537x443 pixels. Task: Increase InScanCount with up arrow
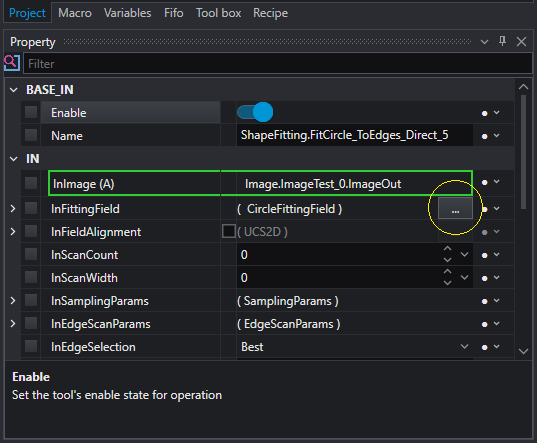pos(447,249)
